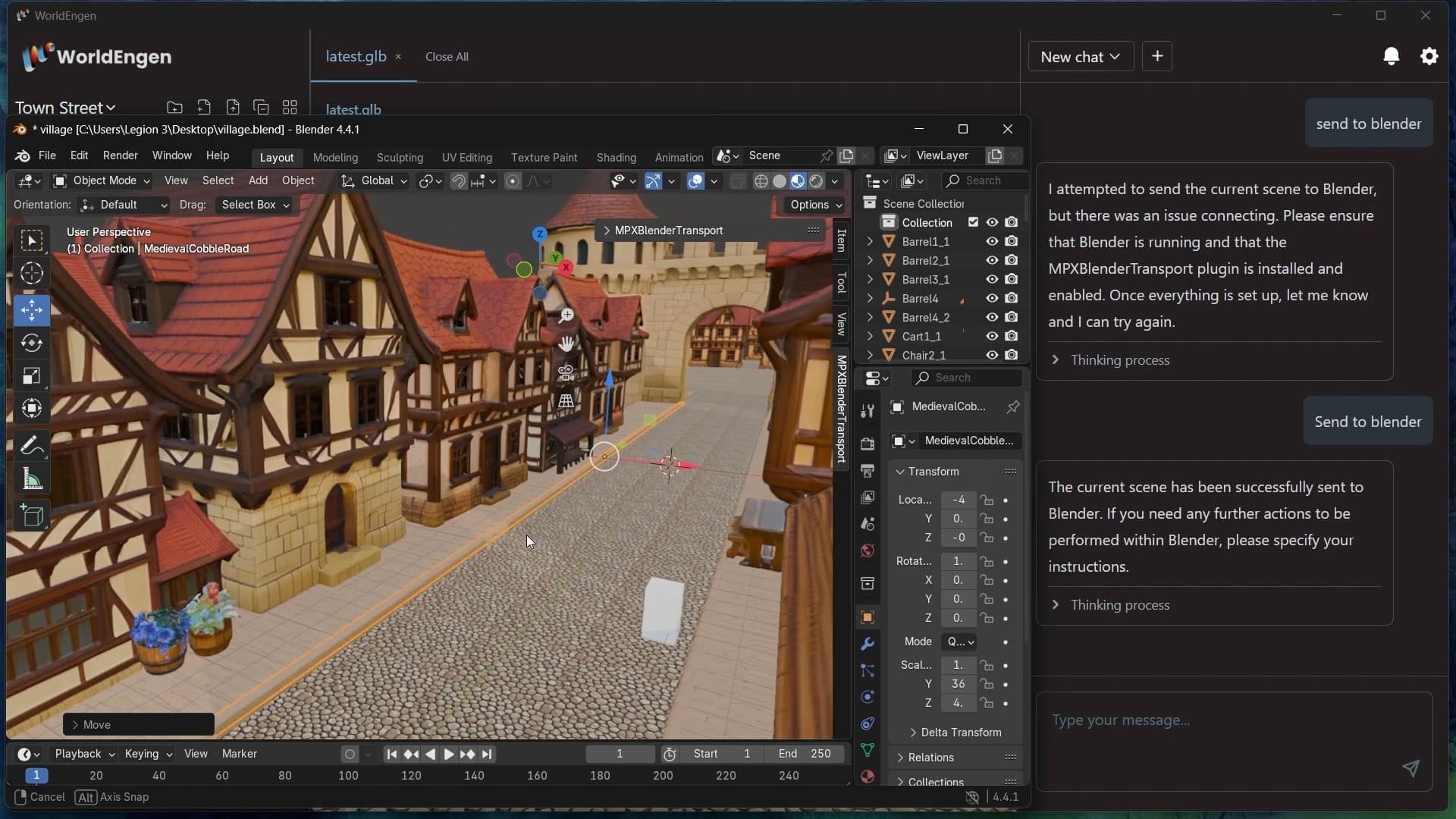Viewport: 1456px width, 819px height.
Task: Activate the Rotate tool
Action: click(32, 343)
